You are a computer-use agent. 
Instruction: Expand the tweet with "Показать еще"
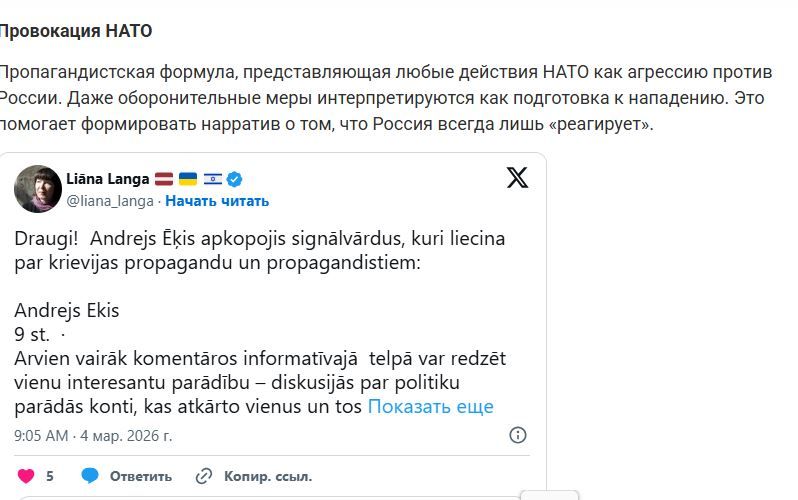(x=430, y=407)
